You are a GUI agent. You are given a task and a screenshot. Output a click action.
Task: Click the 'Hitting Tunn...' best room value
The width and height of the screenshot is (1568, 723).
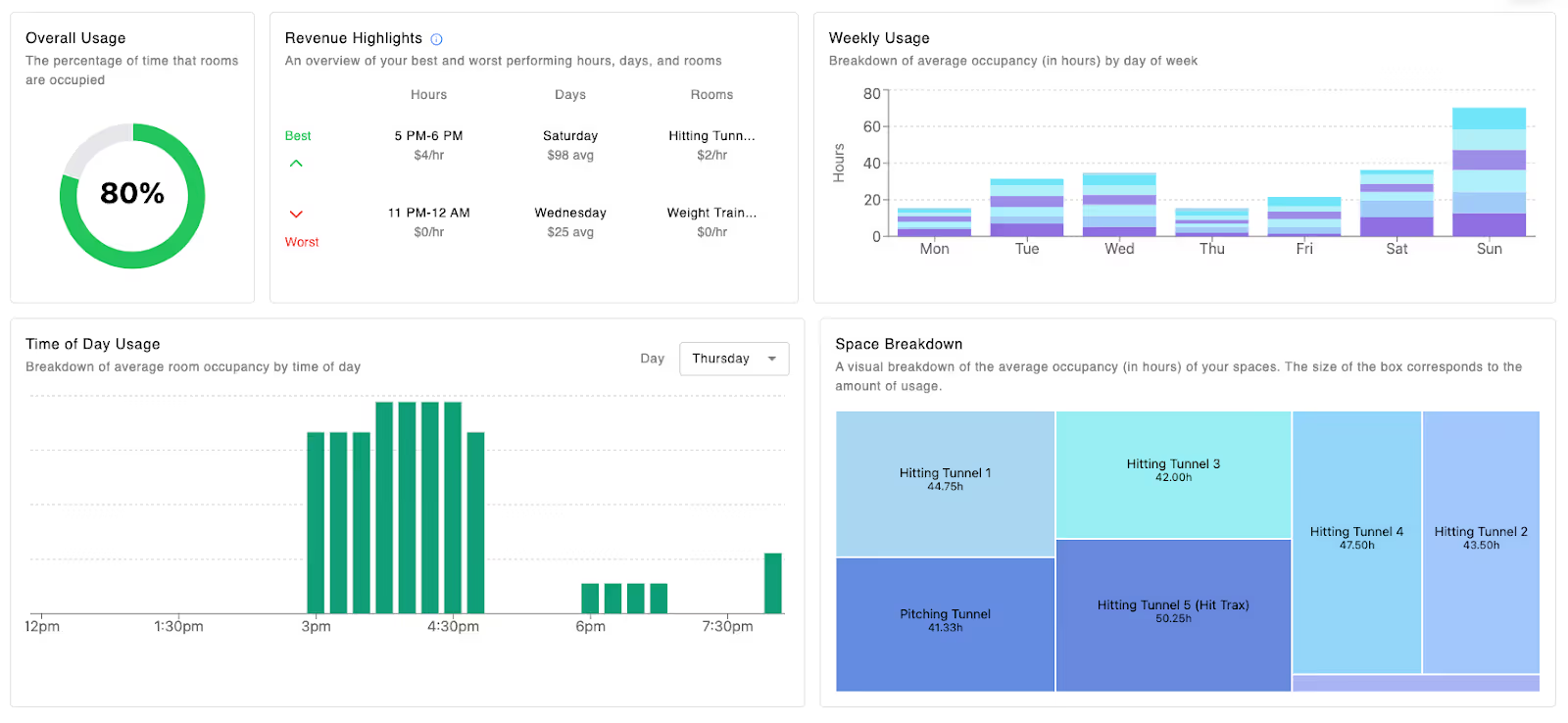click(x=711, y=136)
